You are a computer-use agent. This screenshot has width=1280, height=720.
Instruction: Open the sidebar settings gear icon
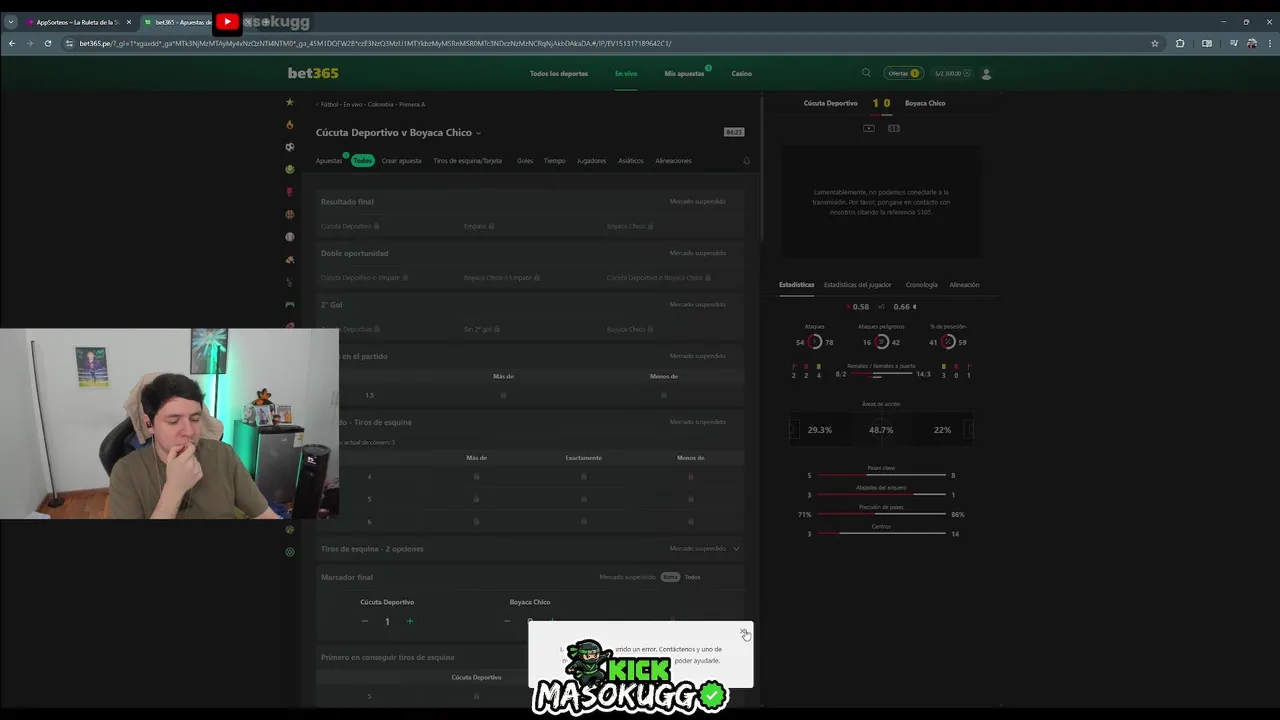290,552
